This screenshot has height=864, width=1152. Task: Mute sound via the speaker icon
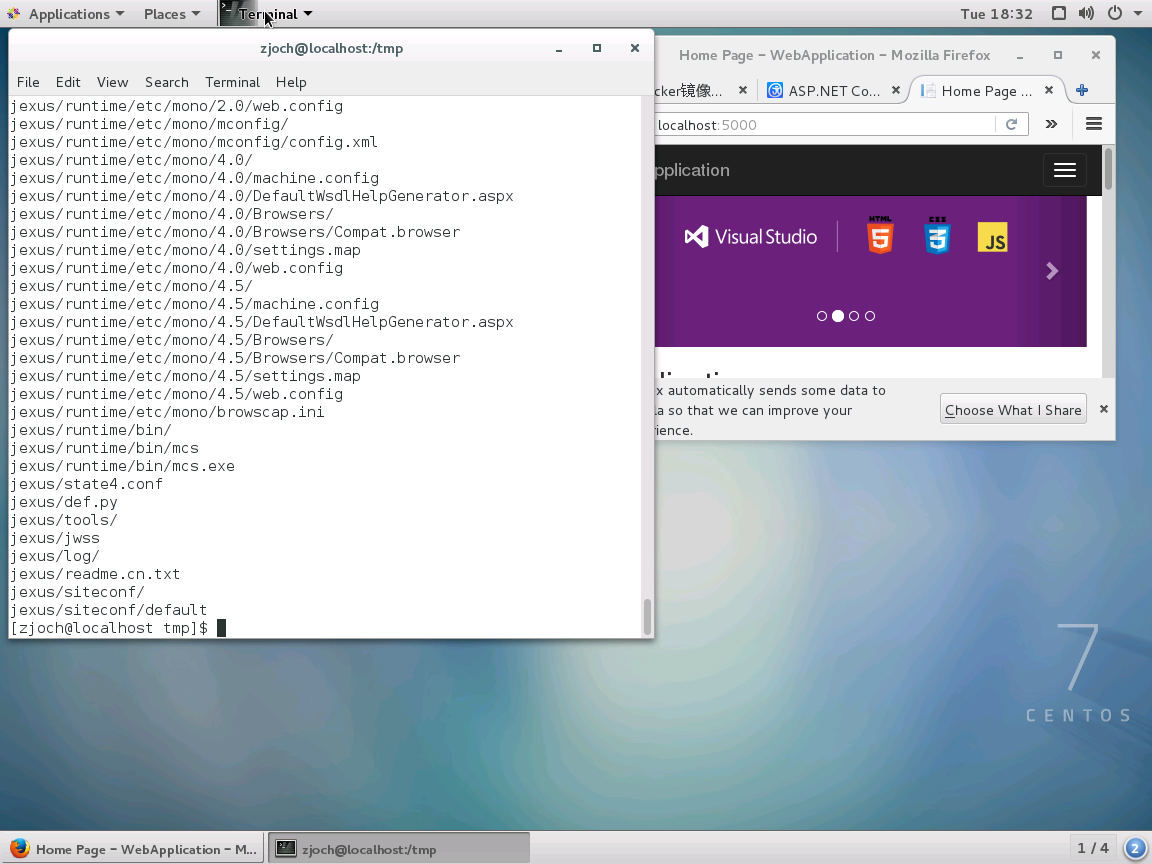click(1086, 13)
